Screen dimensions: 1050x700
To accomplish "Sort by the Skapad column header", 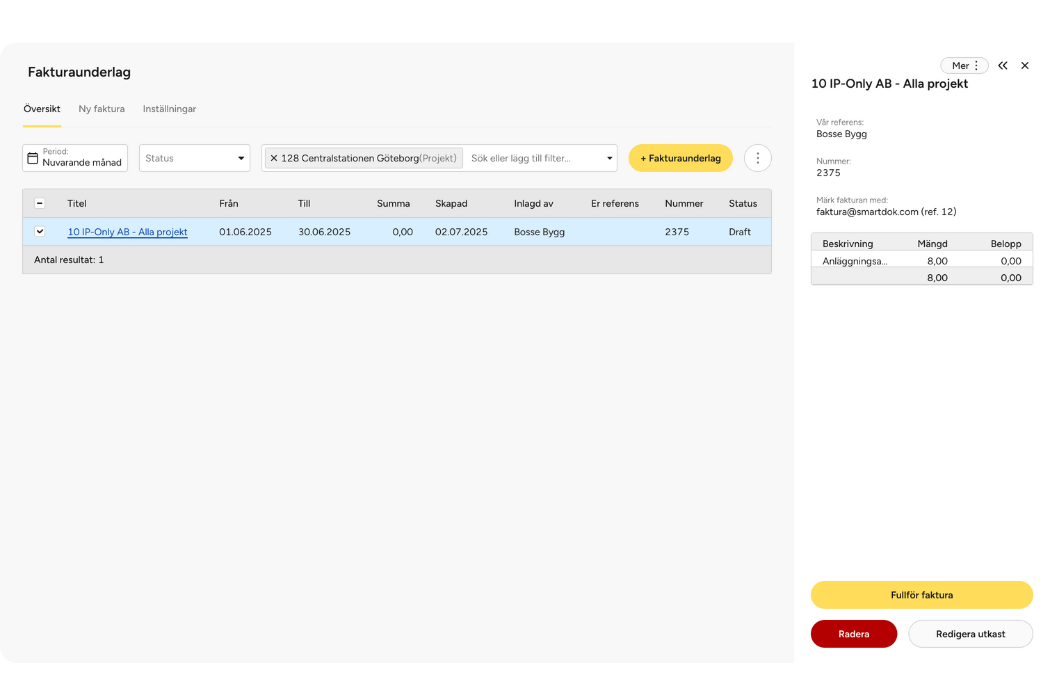I will [x=451, y=204].
